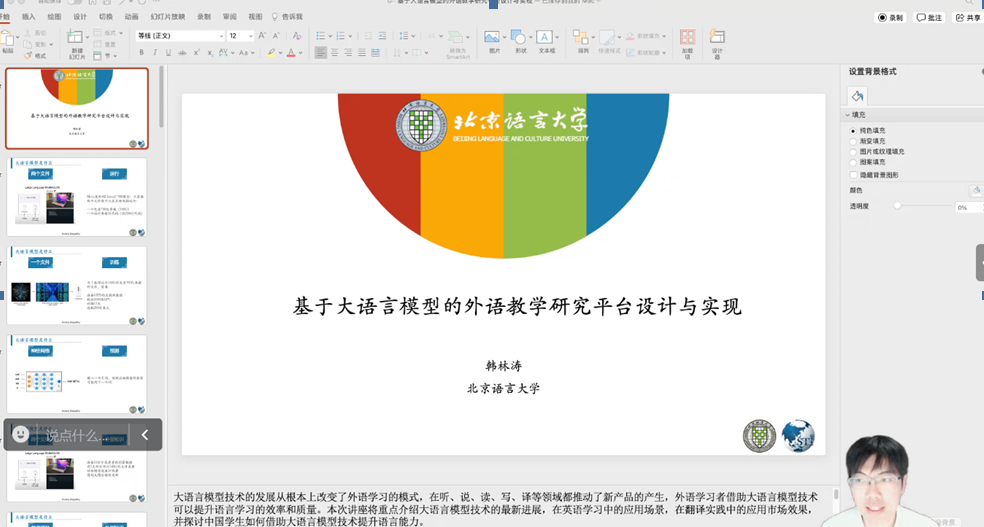Align text right
Viewport: 984px width, 527px height.
coord(348,53)
